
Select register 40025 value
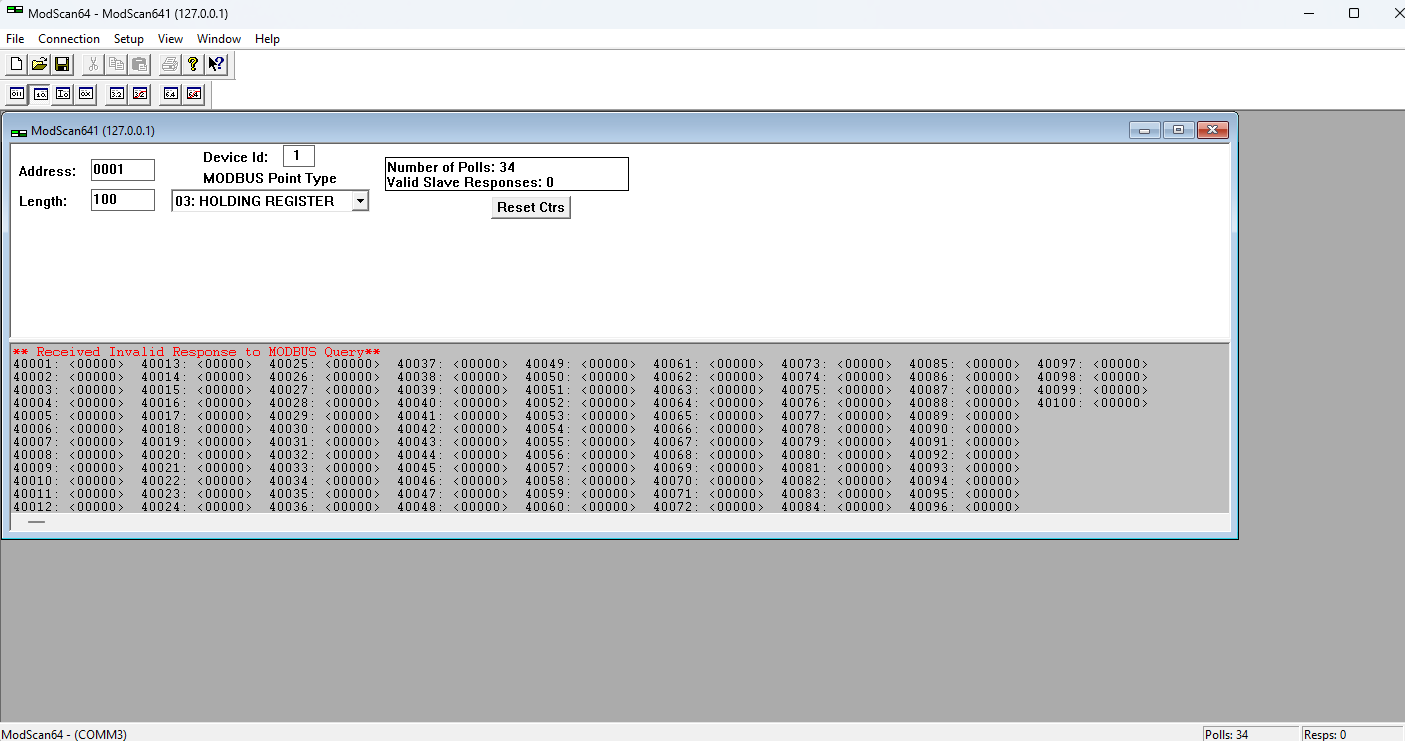coord(353,364)
